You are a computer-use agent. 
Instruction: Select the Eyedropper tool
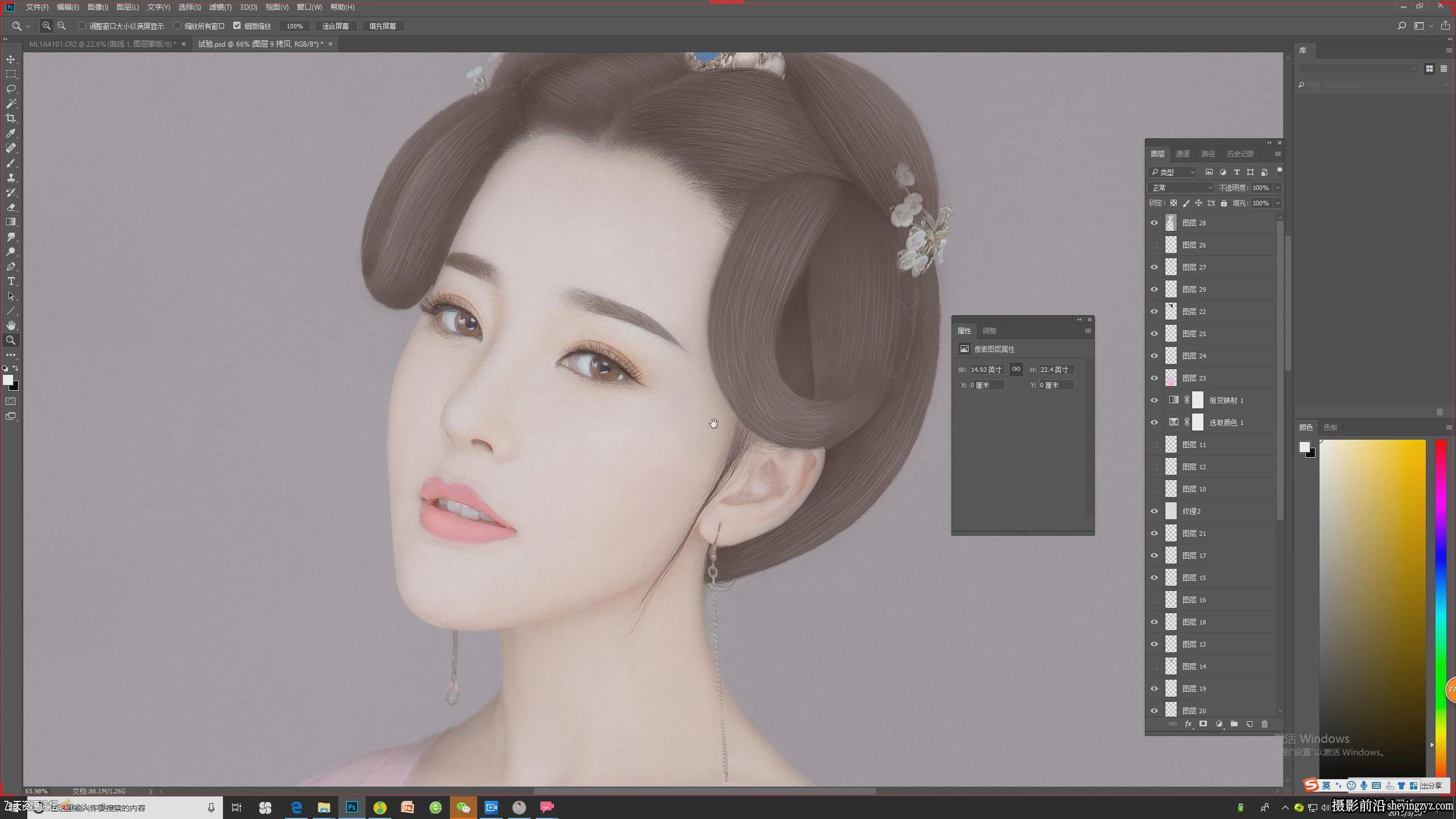coord(11,133)
